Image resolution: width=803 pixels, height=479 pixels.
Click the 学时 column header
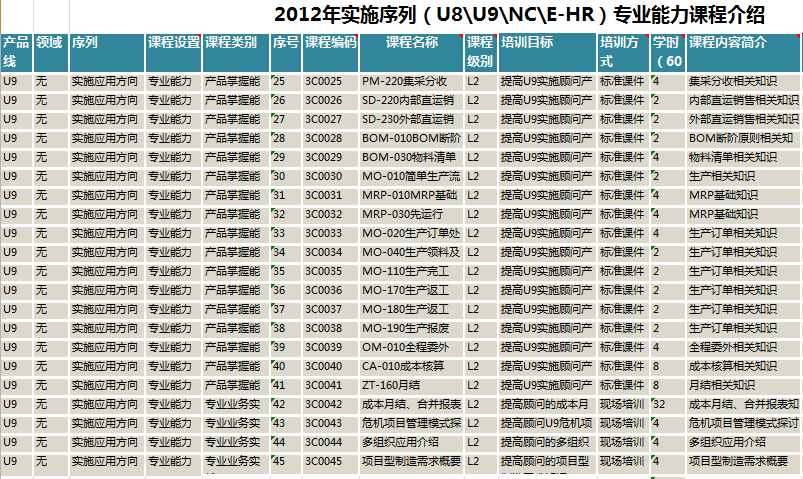click(x=668, y=52)
